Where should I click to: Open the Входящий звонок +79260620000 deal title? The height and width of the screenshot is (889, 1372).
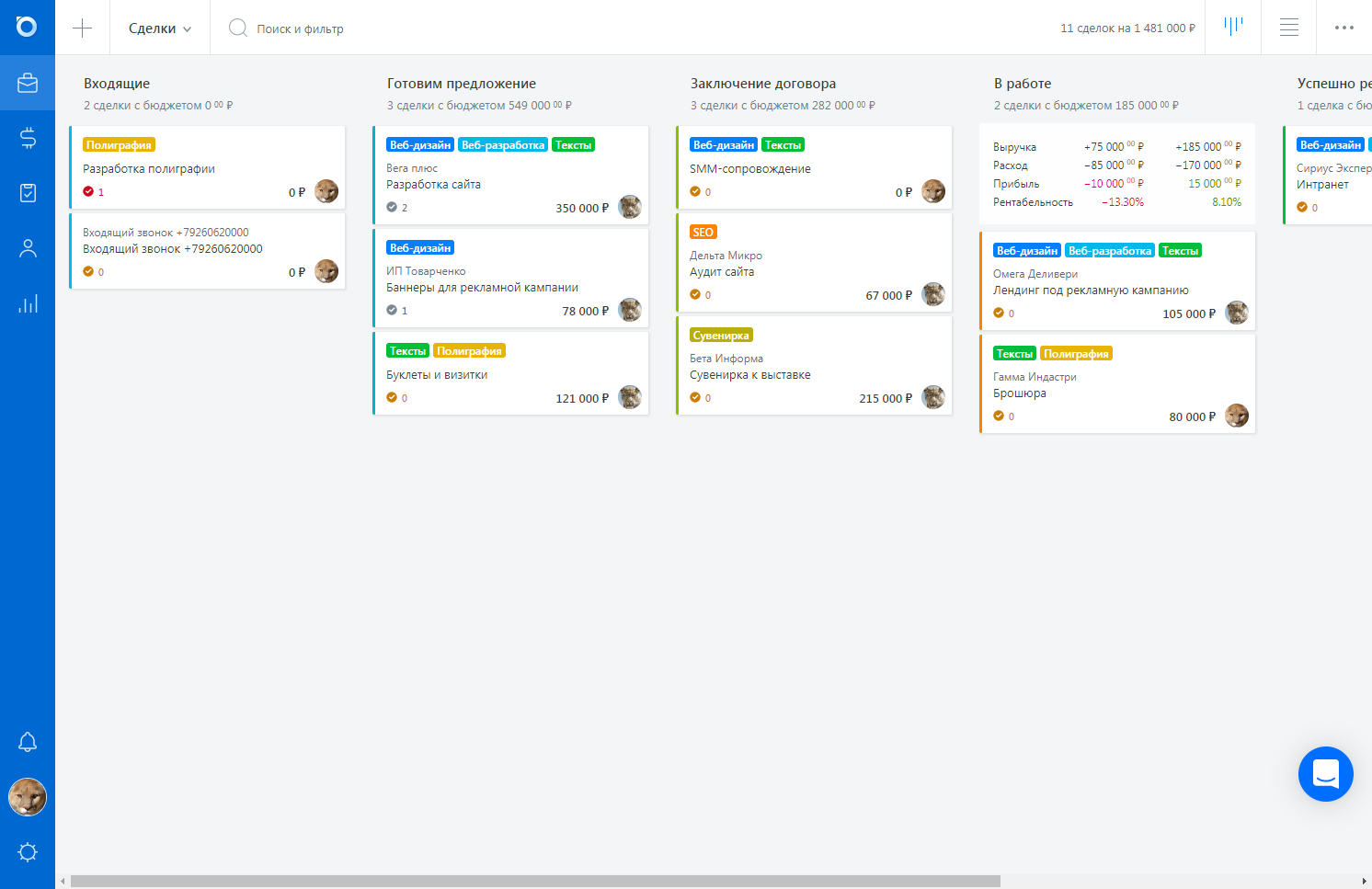tap(173, 249)
